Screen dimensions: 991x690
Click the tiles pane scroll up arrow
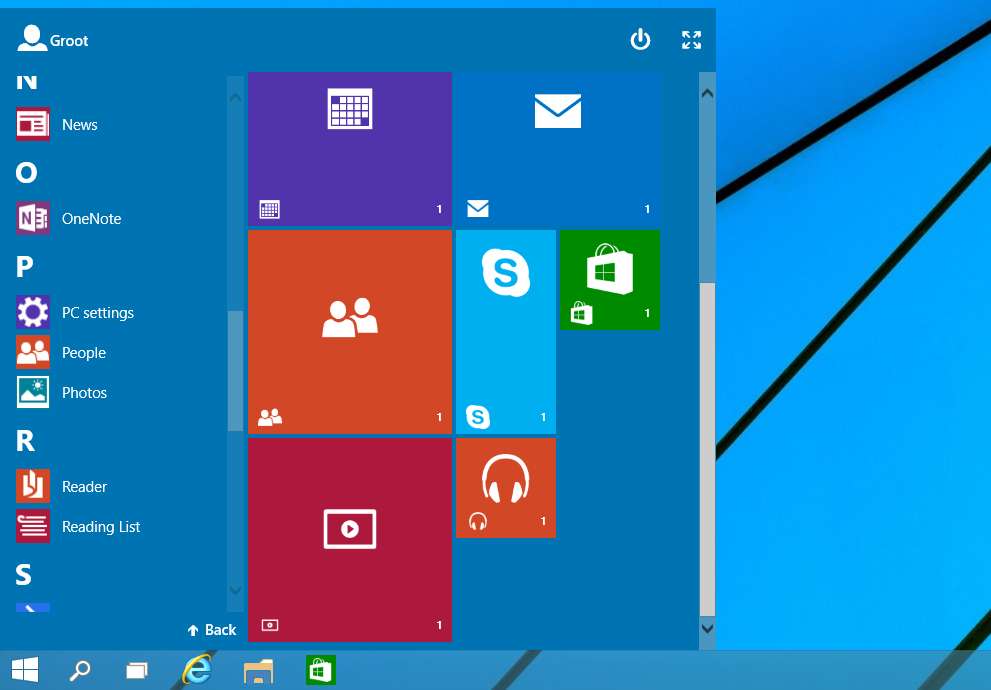point(707,93)
